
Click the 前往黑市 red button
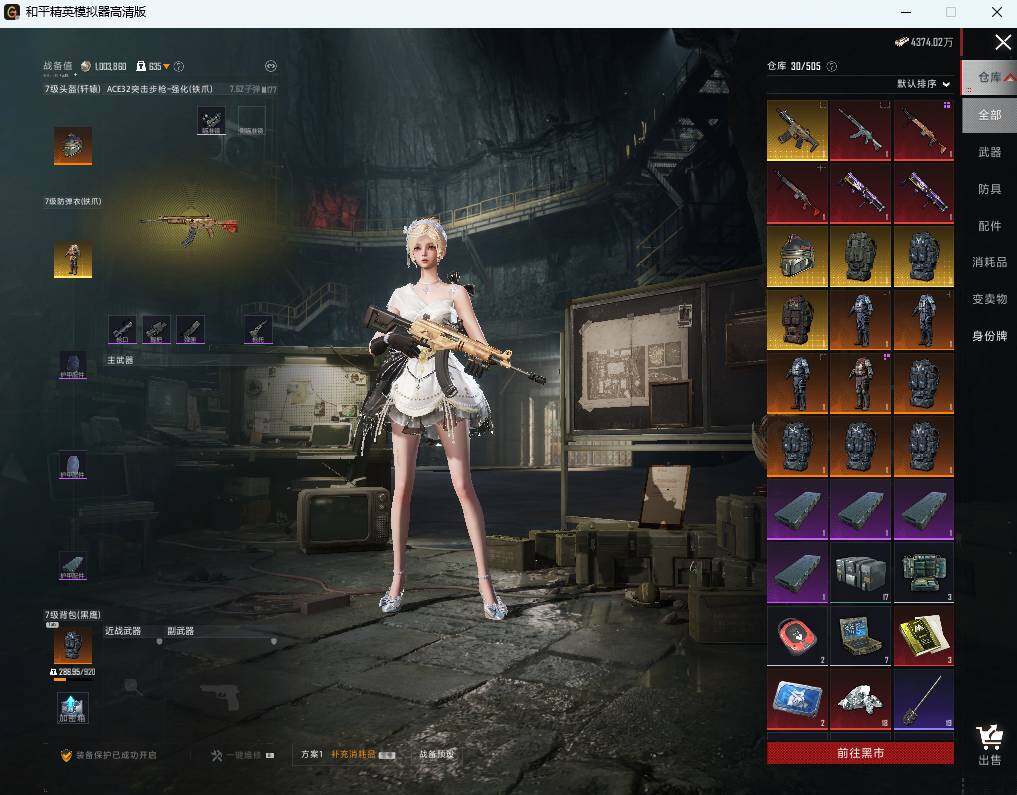(860, 753)
